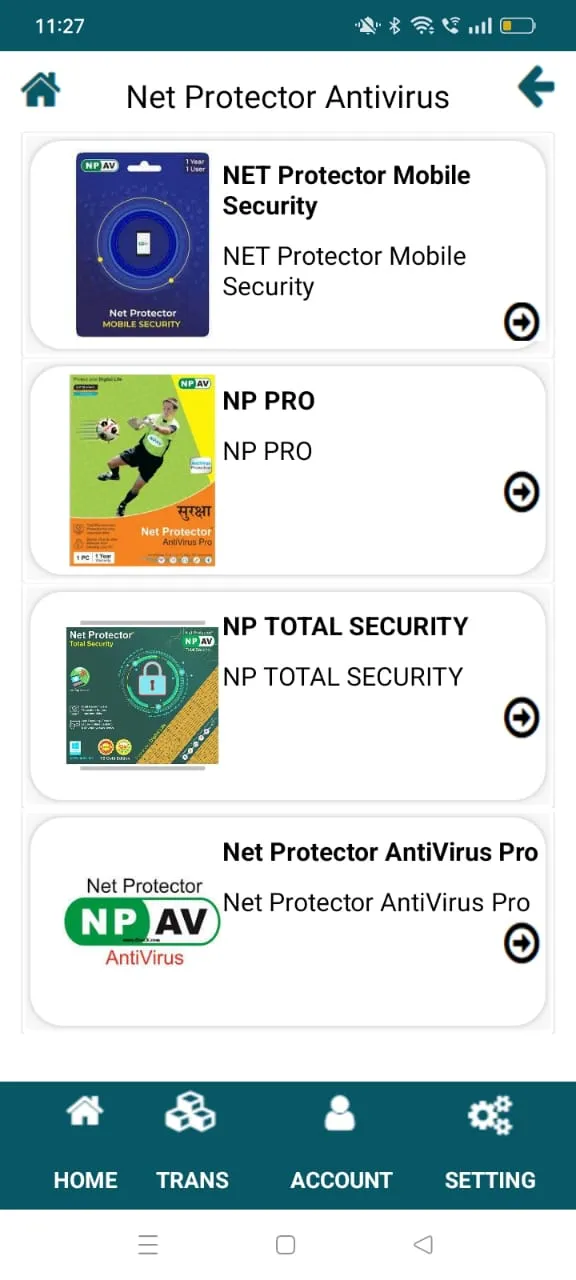Image resolution: width=576 pixels, height=1280 pixels.
Task: Open the SETTING gears icon
Action: point(490,1113)
